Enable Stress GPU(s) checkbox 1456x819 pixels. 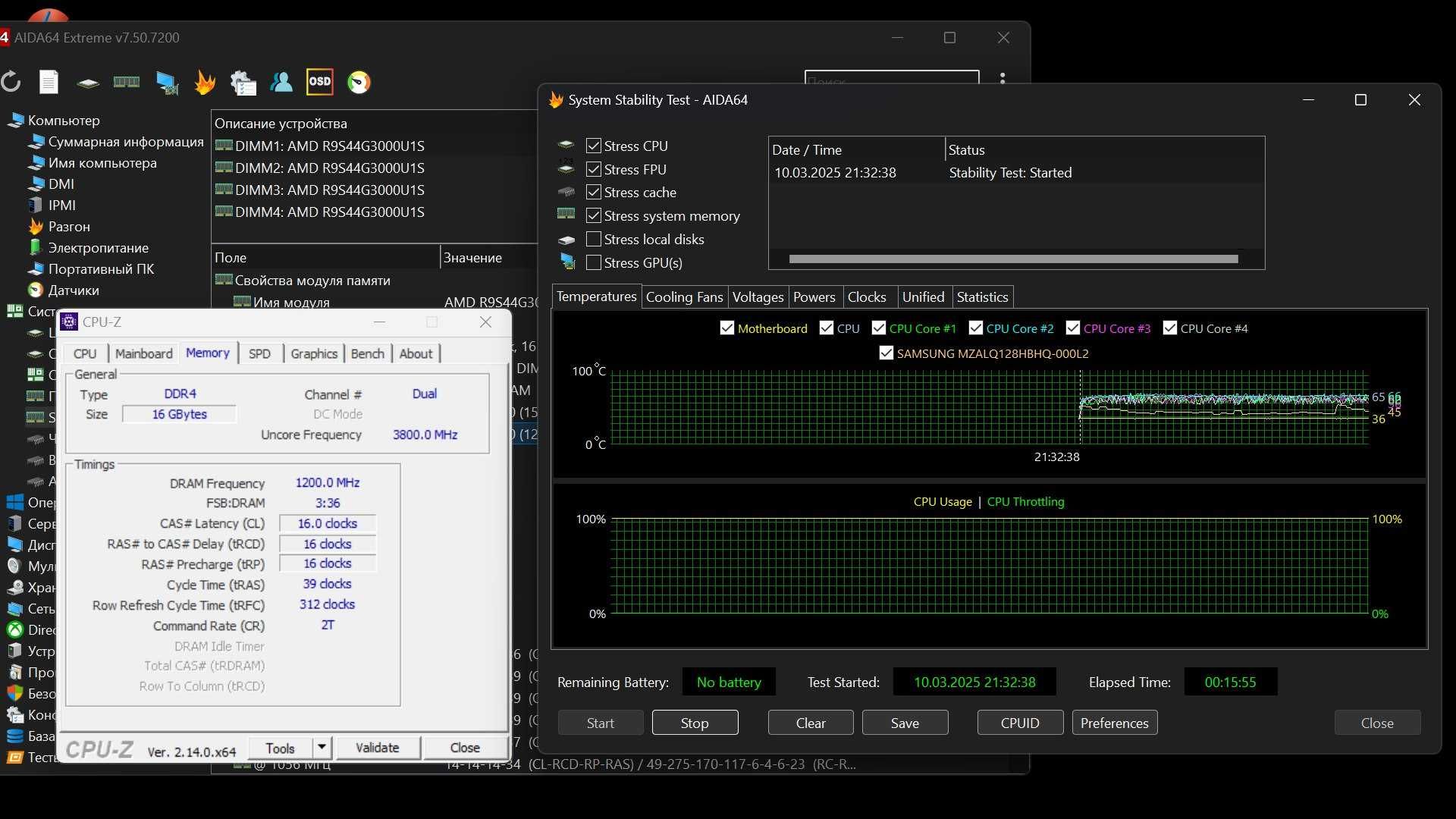coord(594,262)
